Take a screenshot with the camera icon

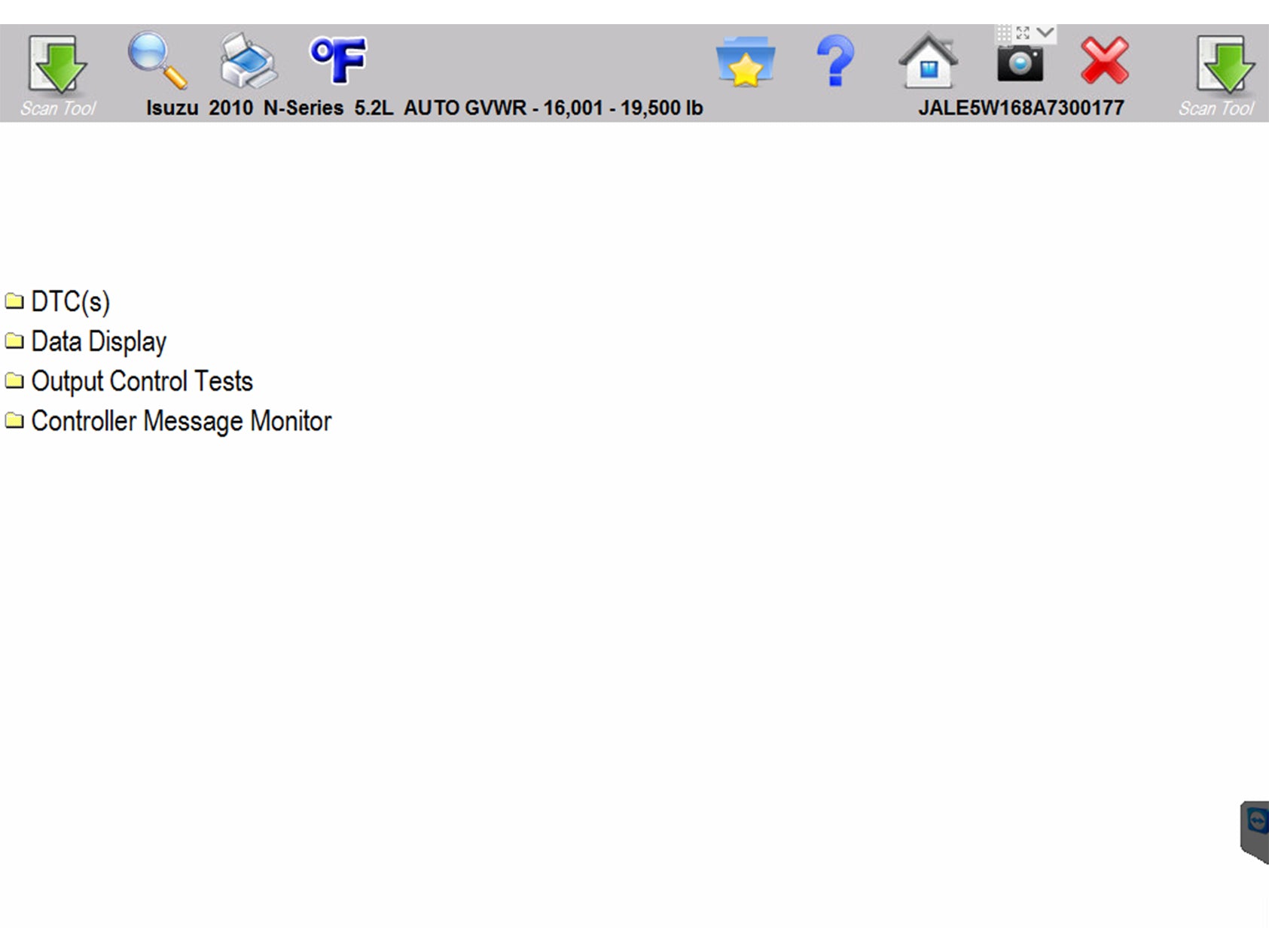(1020, 63)
